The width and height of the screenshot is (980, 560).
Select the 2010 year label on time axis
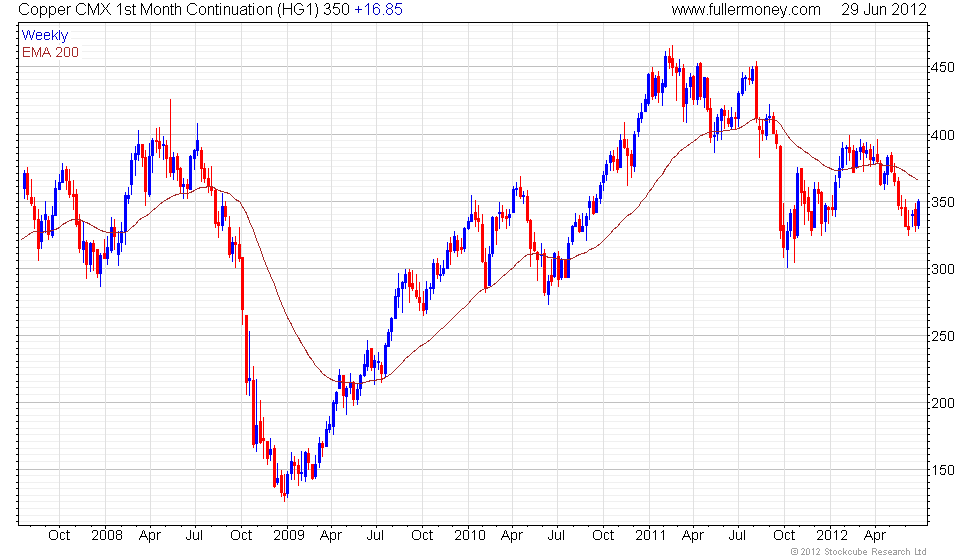click(x=470, y=536)
